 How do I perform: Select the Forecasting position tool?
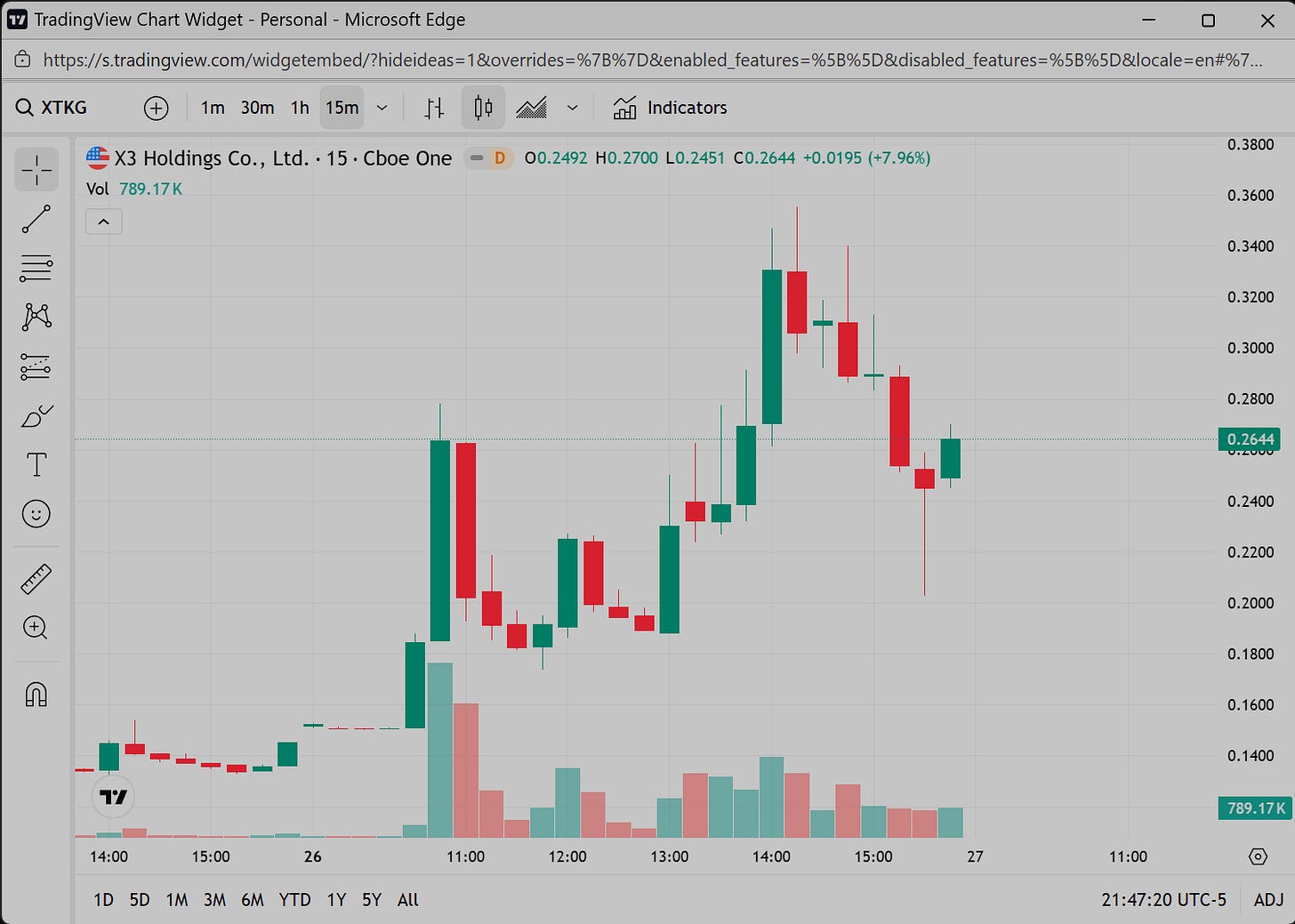point(36,366)
